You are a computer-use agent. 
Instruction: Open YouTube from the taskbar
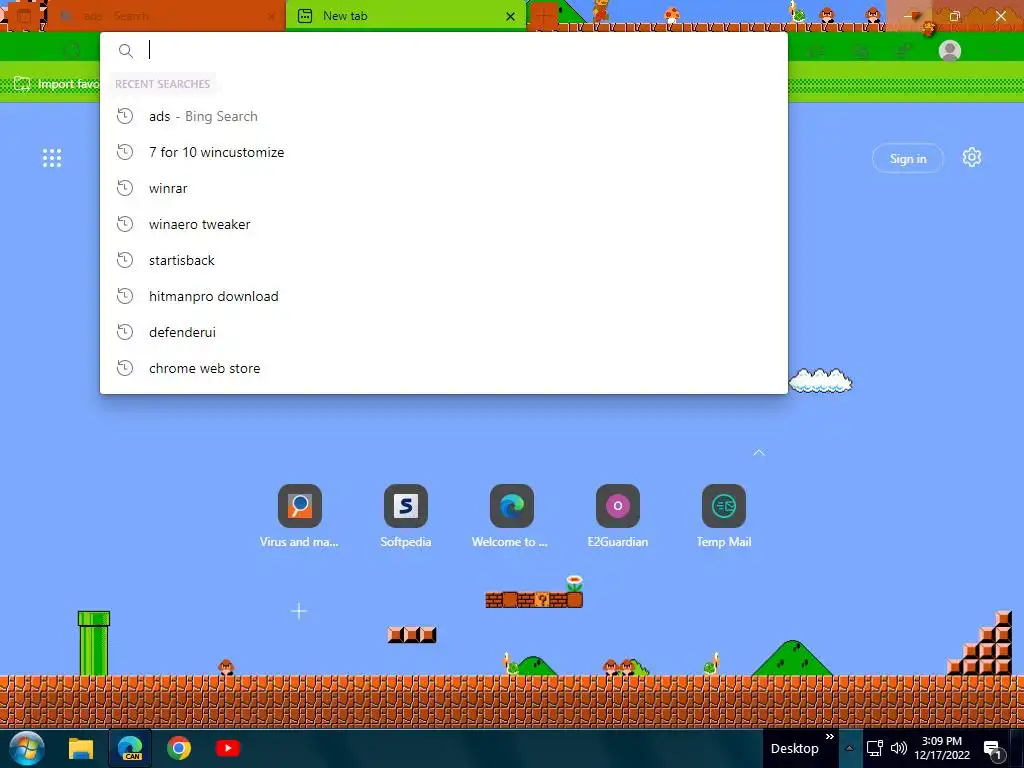[x=228, y=748]
